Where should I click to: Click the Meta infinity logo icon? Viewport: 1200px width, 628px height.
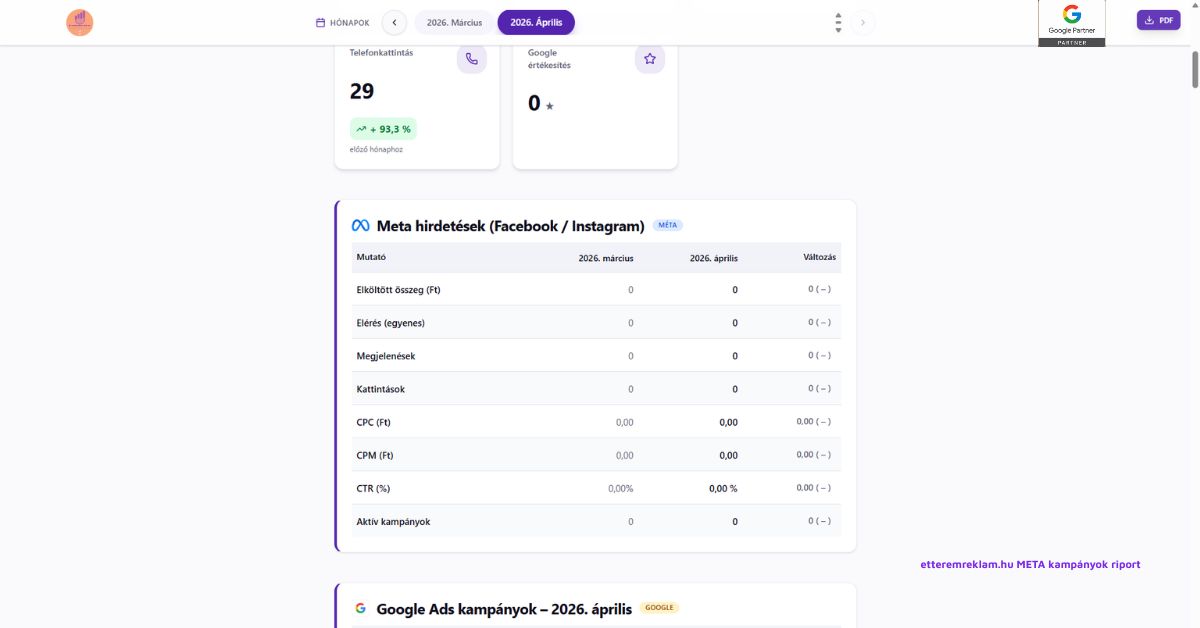[x=360, y=226]
